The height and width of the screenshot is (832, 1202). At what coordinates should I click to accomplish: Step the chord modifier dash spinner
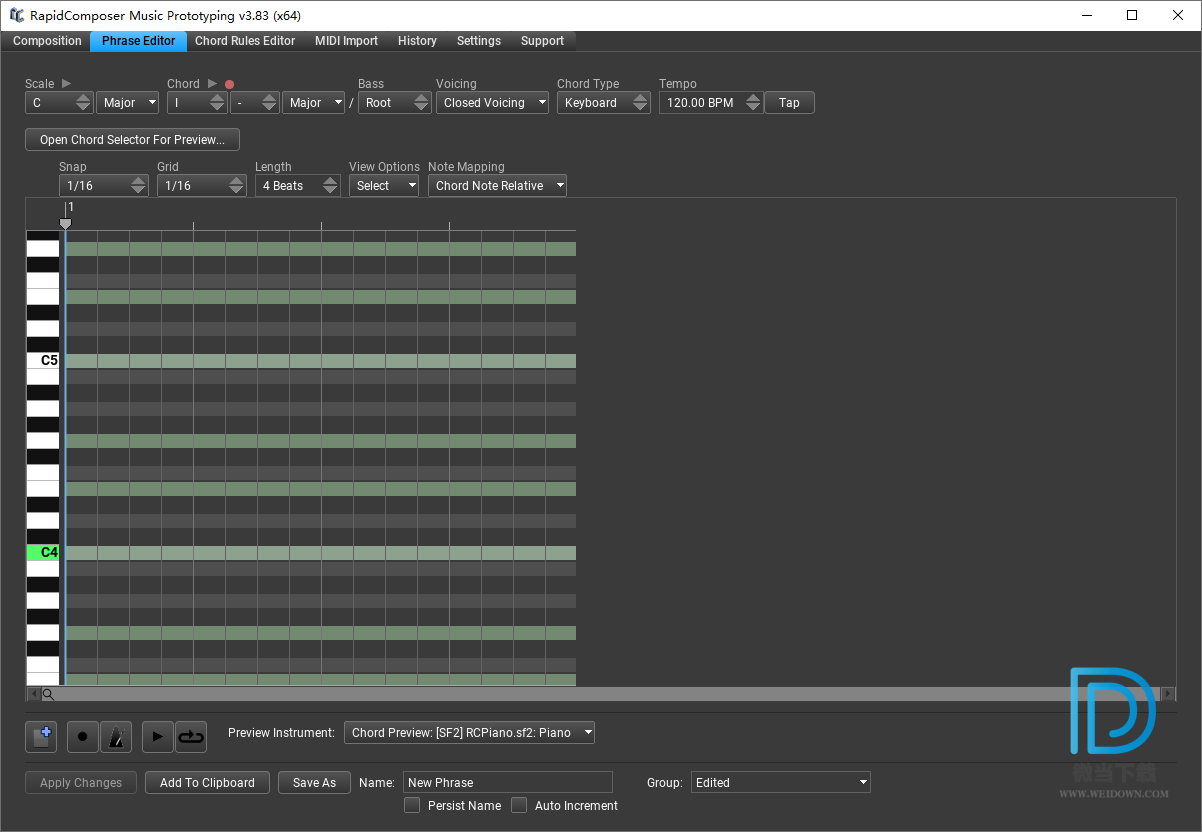[x=269, y=103]
